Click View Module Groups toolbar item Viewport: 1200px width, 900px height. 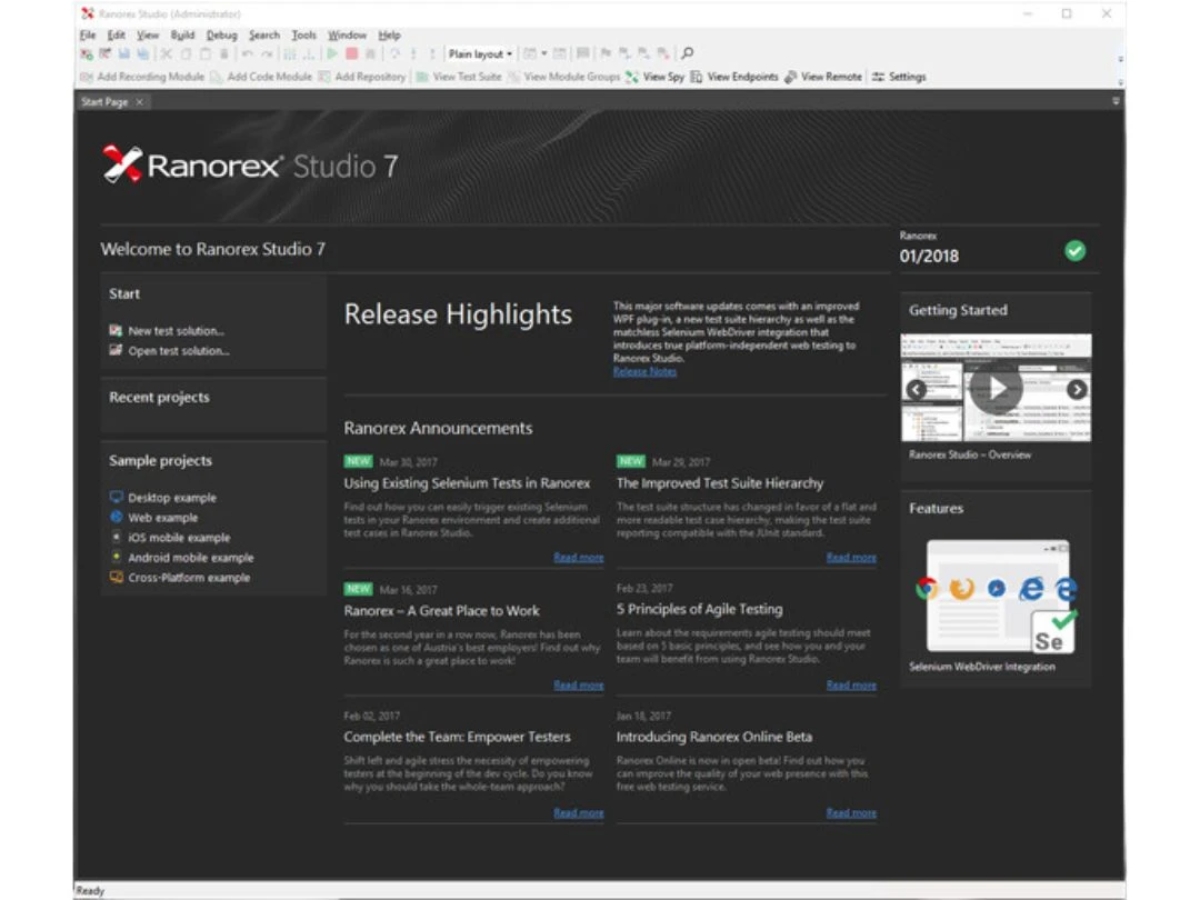pos(564,77)
